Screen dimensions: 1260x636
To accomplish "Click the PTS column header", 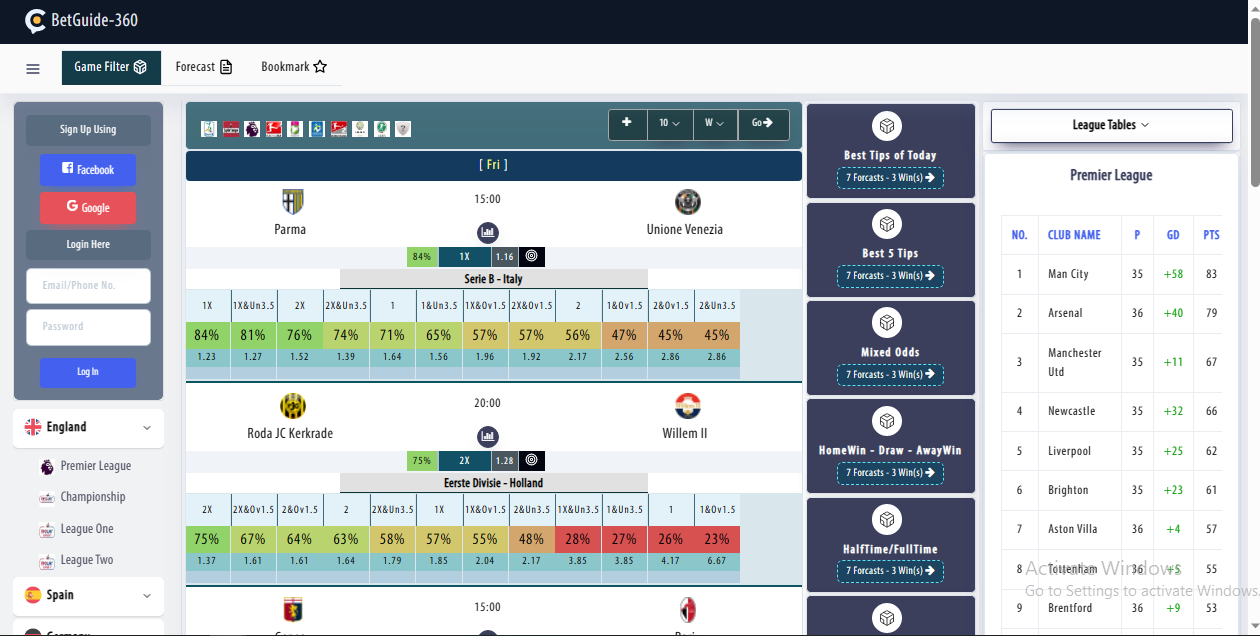I will (1211, 235).
